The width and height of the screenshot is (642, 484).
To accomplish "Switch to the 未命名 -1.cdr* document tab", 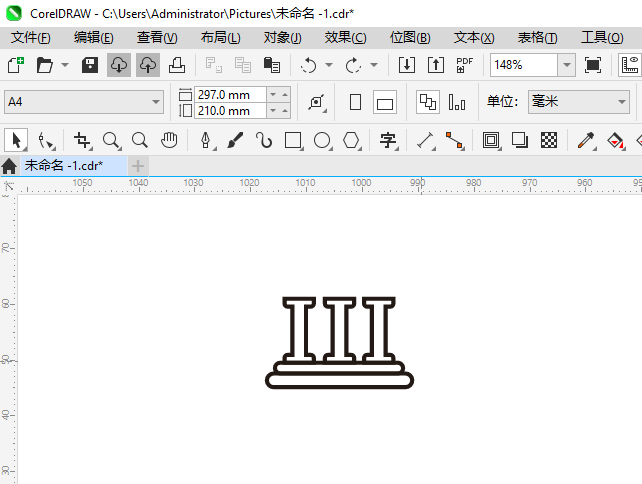I will pos(74,166).
